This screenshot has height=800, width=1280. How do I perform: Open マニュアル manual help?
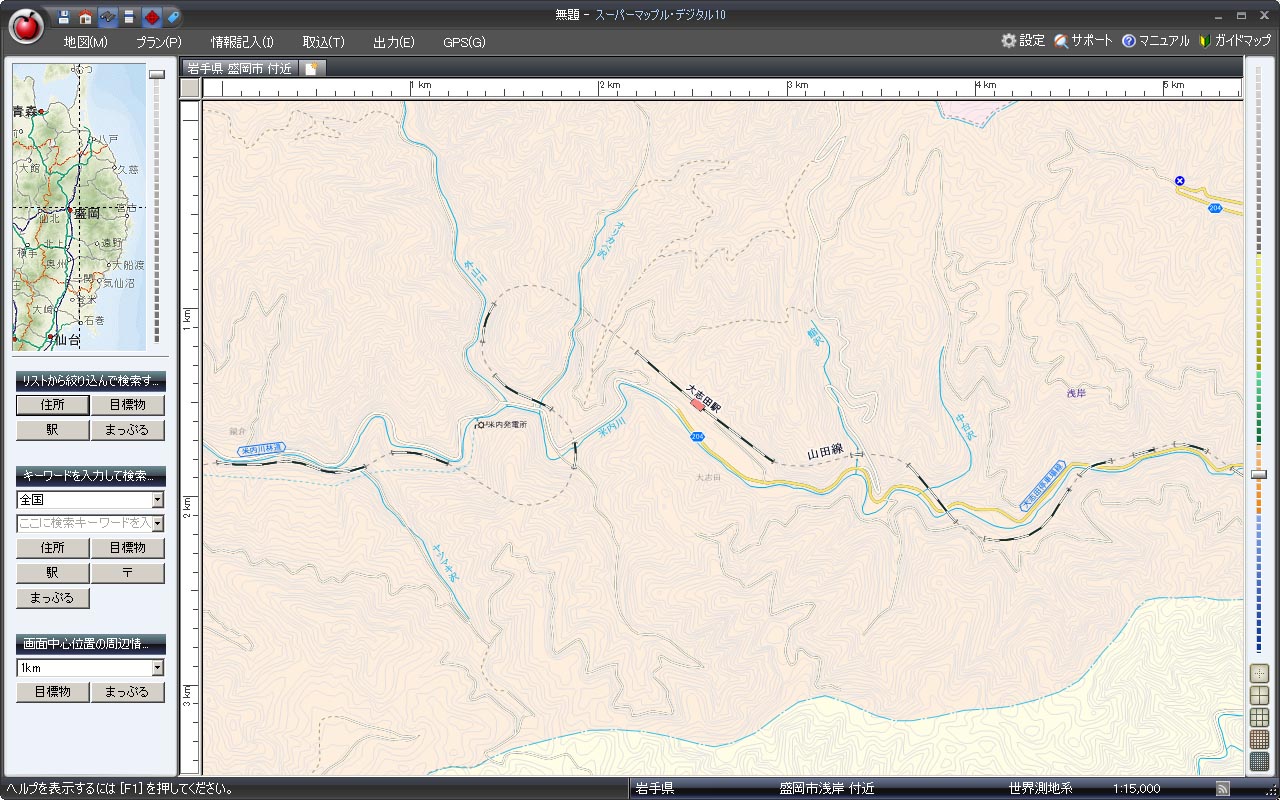pyautogui.click(x=1156, y=41)
